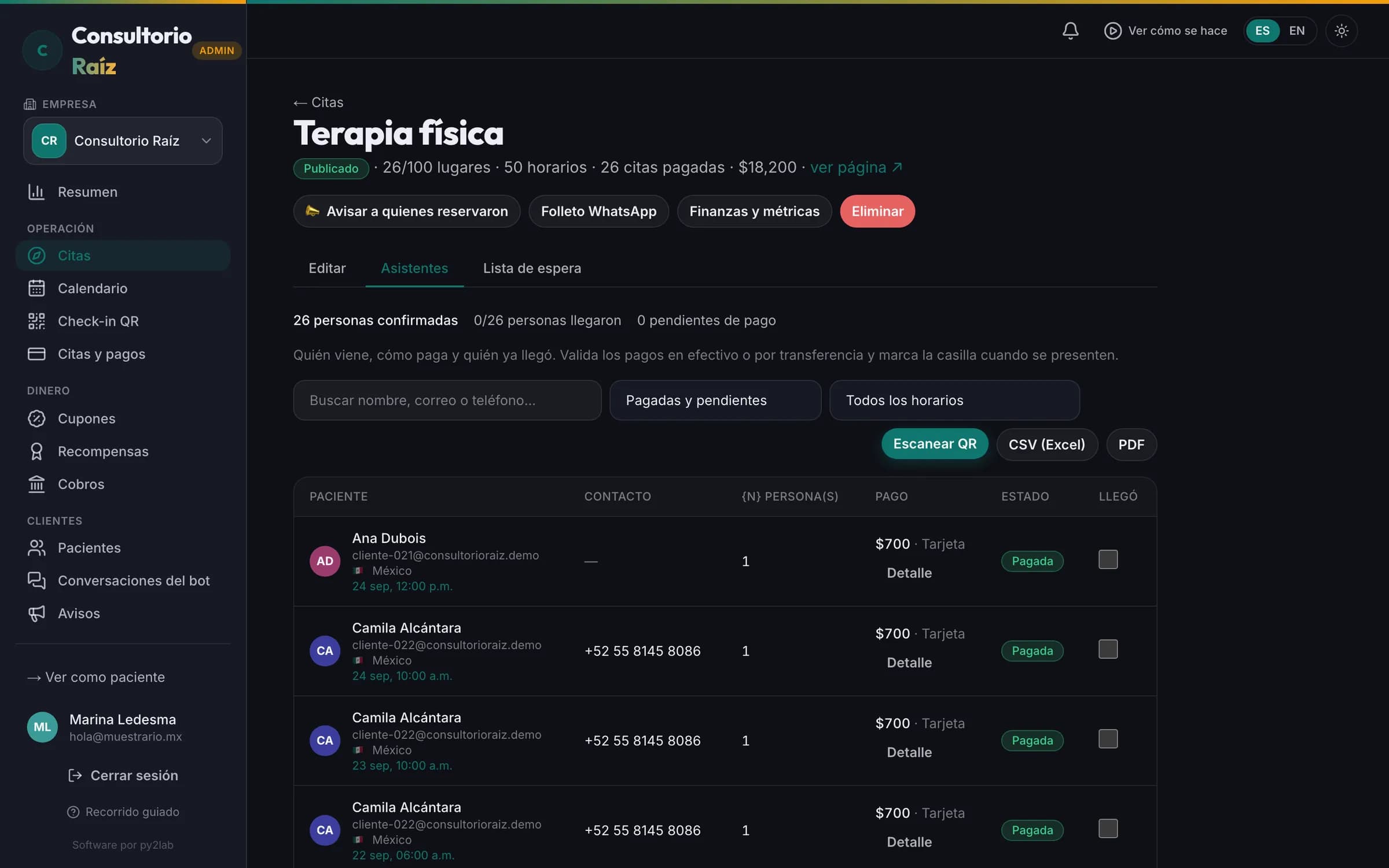This screenshot has width=1389, height=868.
Task: Open the ver página link
Action: pyautogui.click(x=856, y=168)
